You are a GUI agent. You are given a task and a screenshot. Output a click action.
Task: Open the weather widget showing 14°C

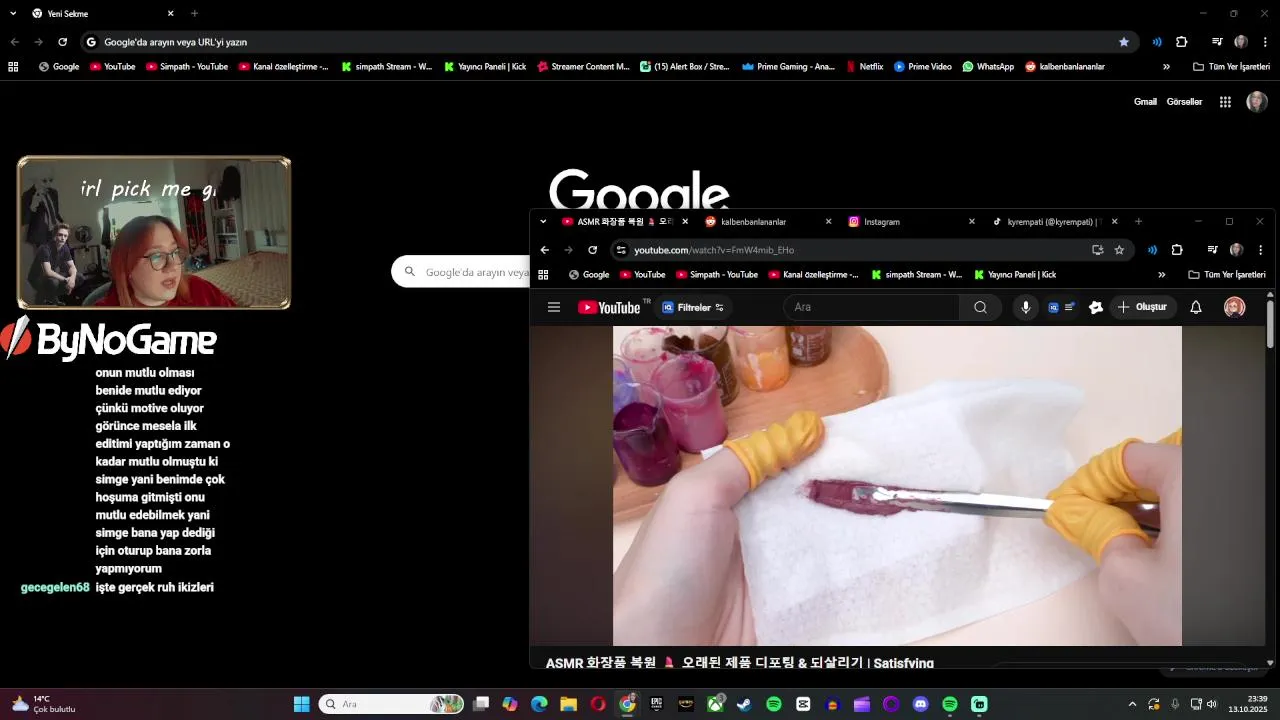click(43, 704)
